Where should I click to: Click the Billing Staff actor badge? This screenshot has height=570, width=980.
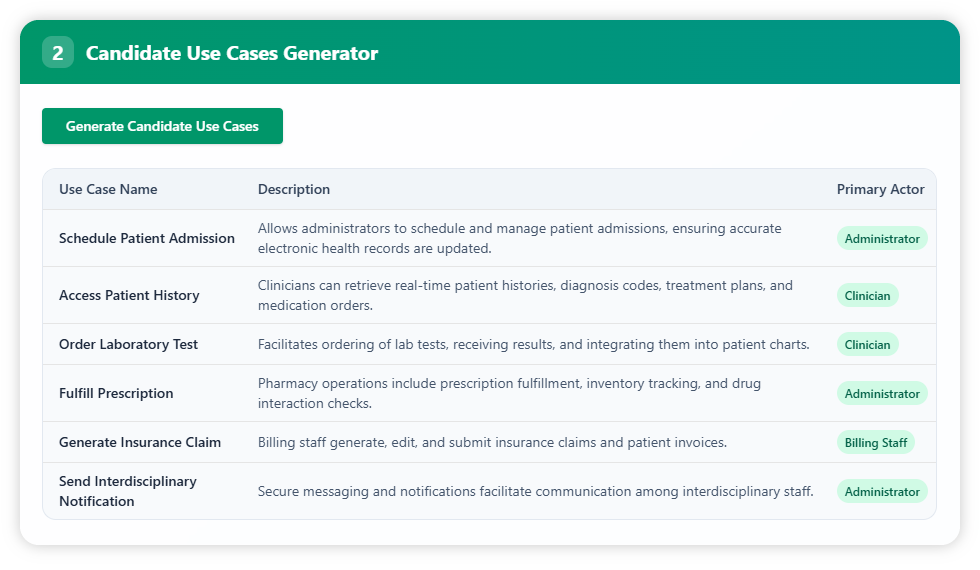[x=875, y=443]
